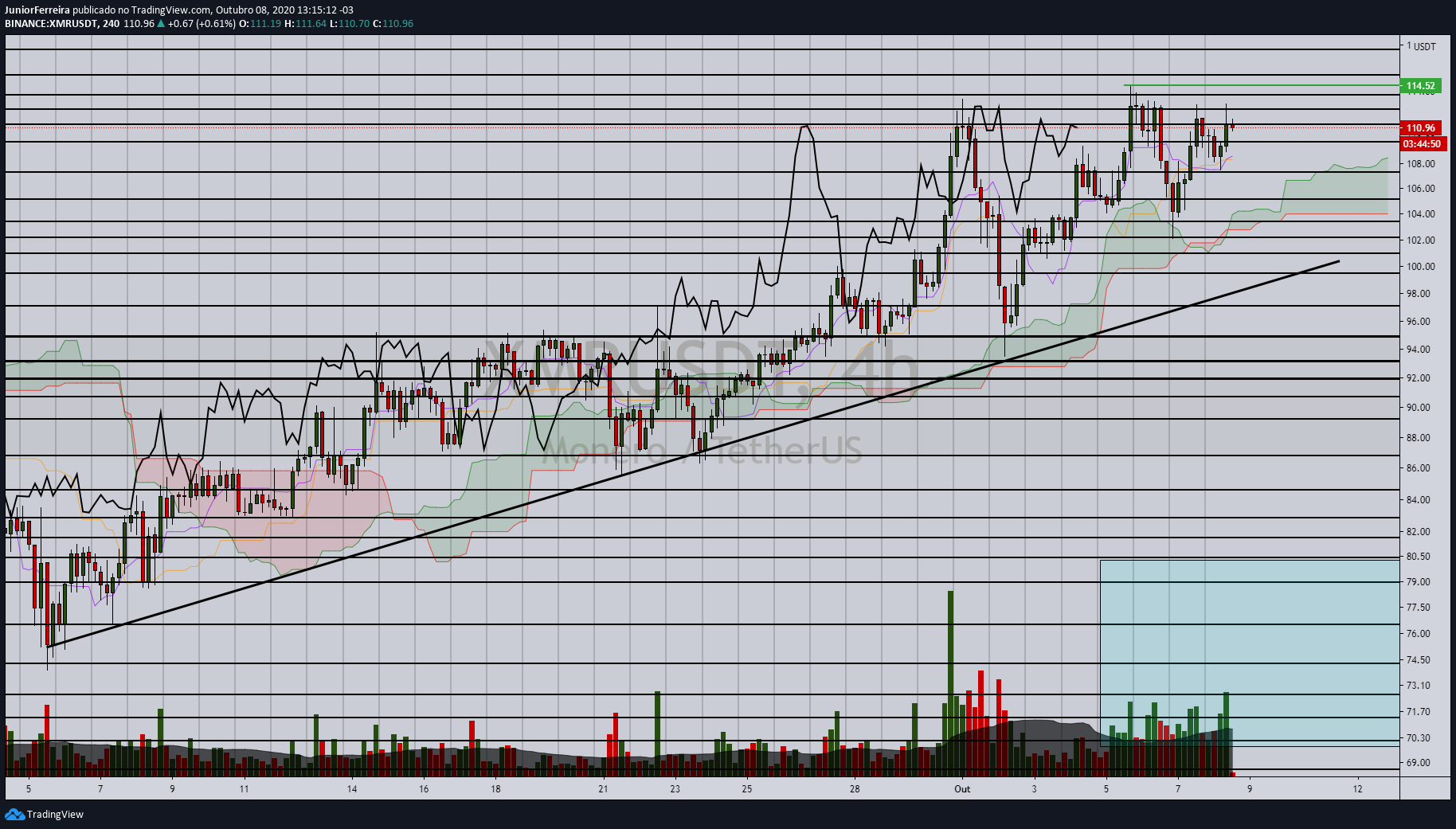Screen dimensions: 1456x829
Task: Click the Out month label on time axis
Action: tap(962, 789)
